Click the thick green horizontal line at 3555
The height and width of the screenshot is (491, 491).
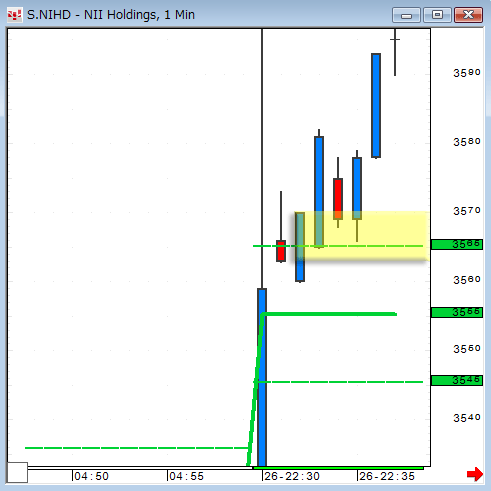(329, 314)
